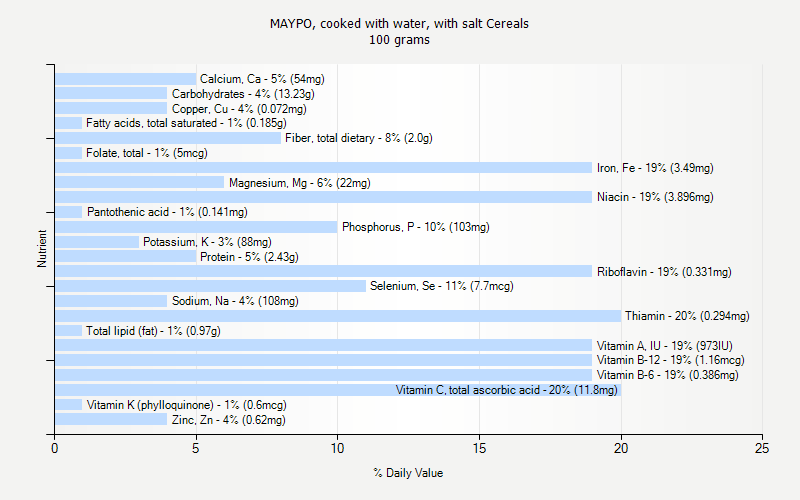Click the Calcium bar in the chart
Screen dimensions: 800x500
click(126, 79)
